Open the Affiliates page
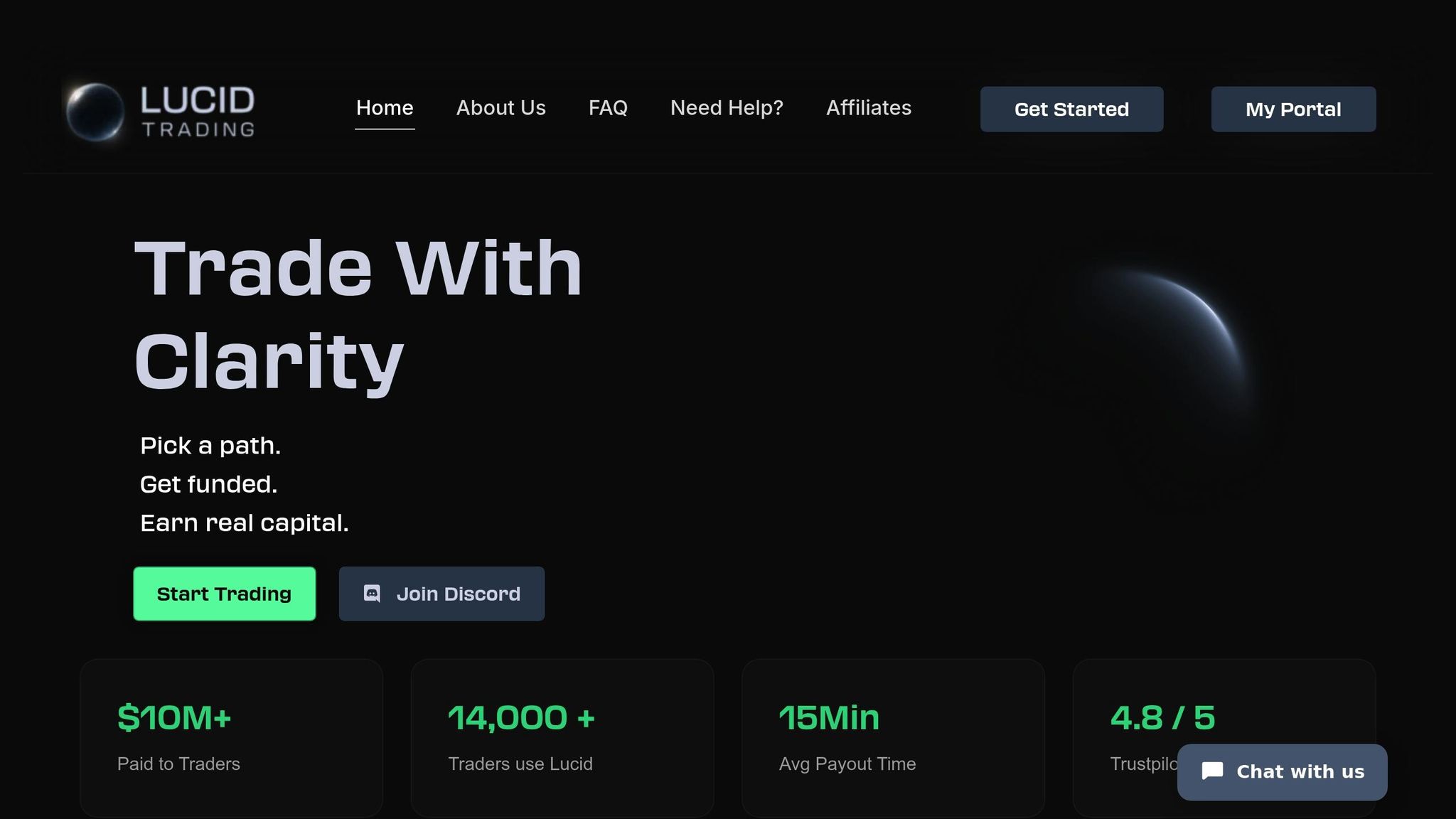 [869, 108]
